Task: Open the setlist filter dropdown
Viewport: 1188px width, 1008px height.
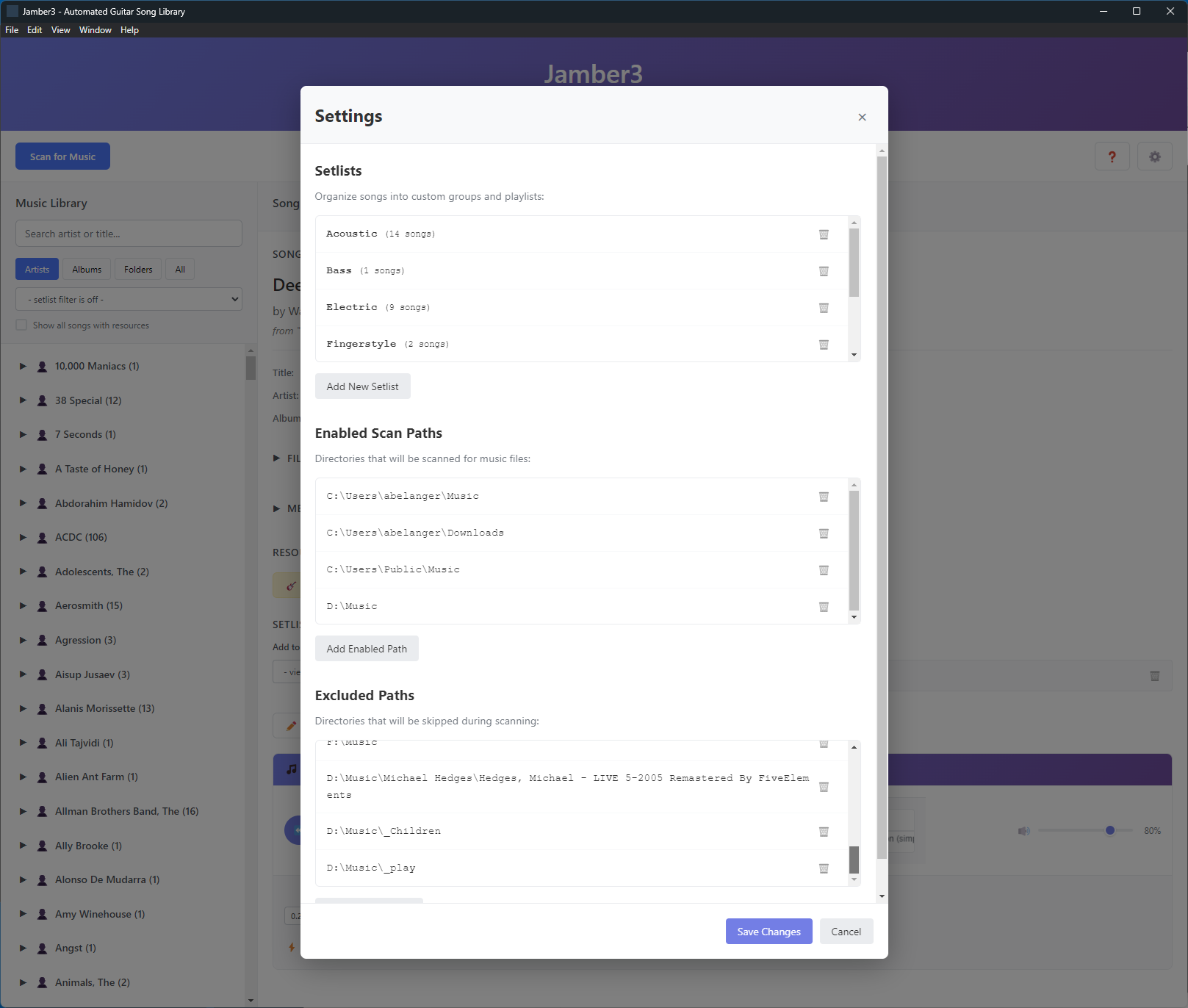Action: pyautogui.click(x=129, y=300)
